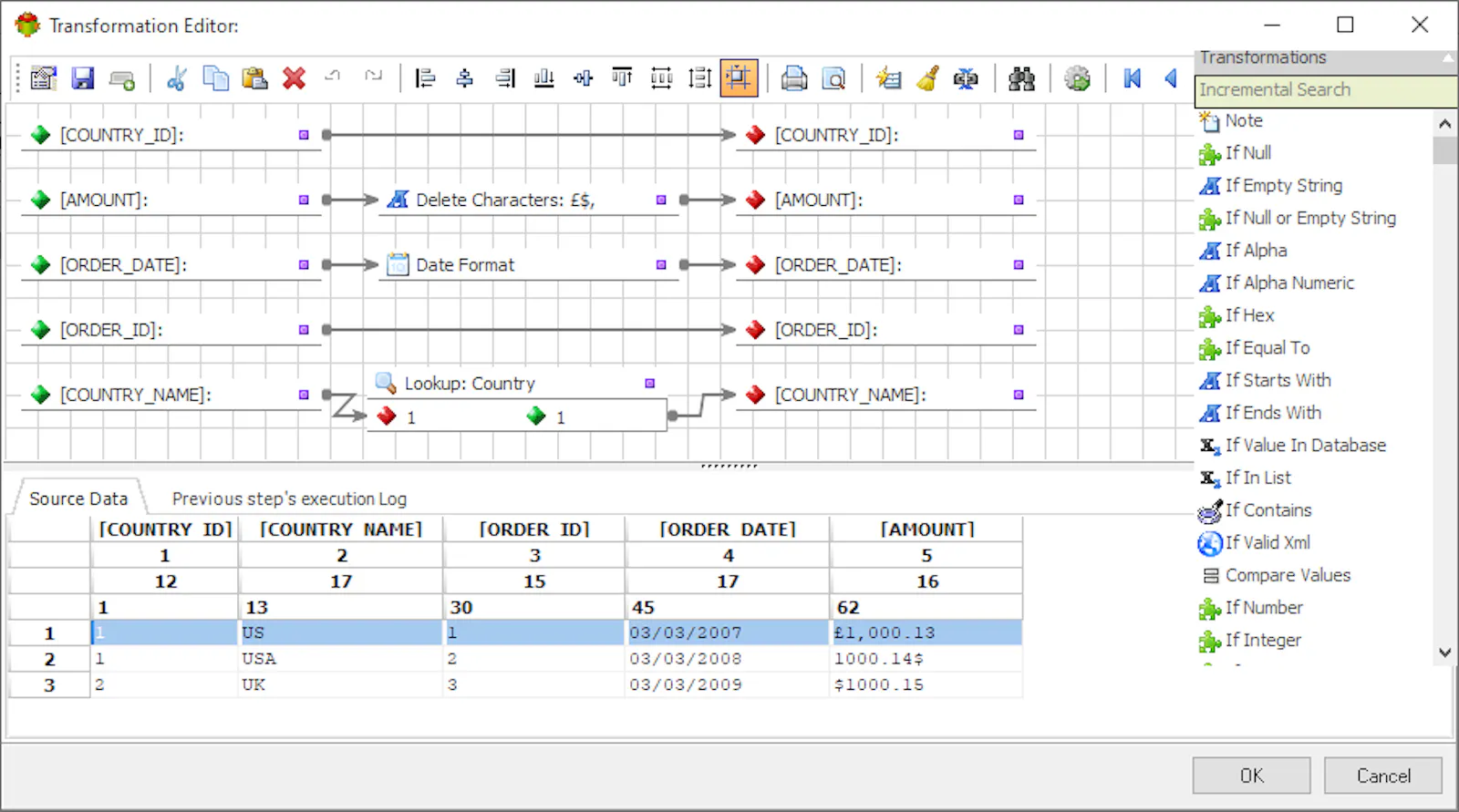Image resolution: width=1459 pixels, height=812 pixels.
Task: Click the source [COUNTRY_NAME] field node
Action: (171, 395)
